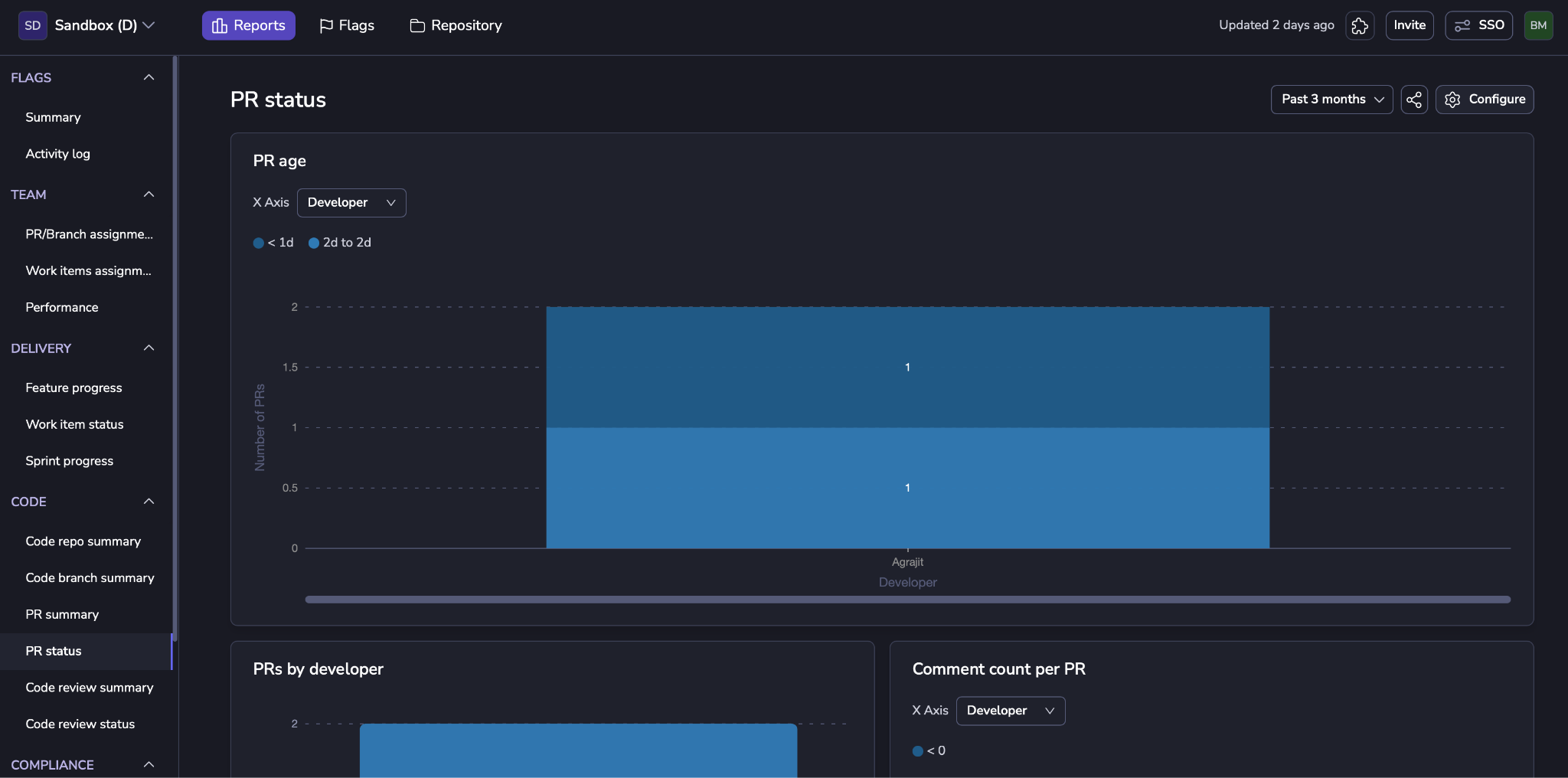Open PR age X Axis Developer dropdown
1568x778 pixels.
point(351,203)
